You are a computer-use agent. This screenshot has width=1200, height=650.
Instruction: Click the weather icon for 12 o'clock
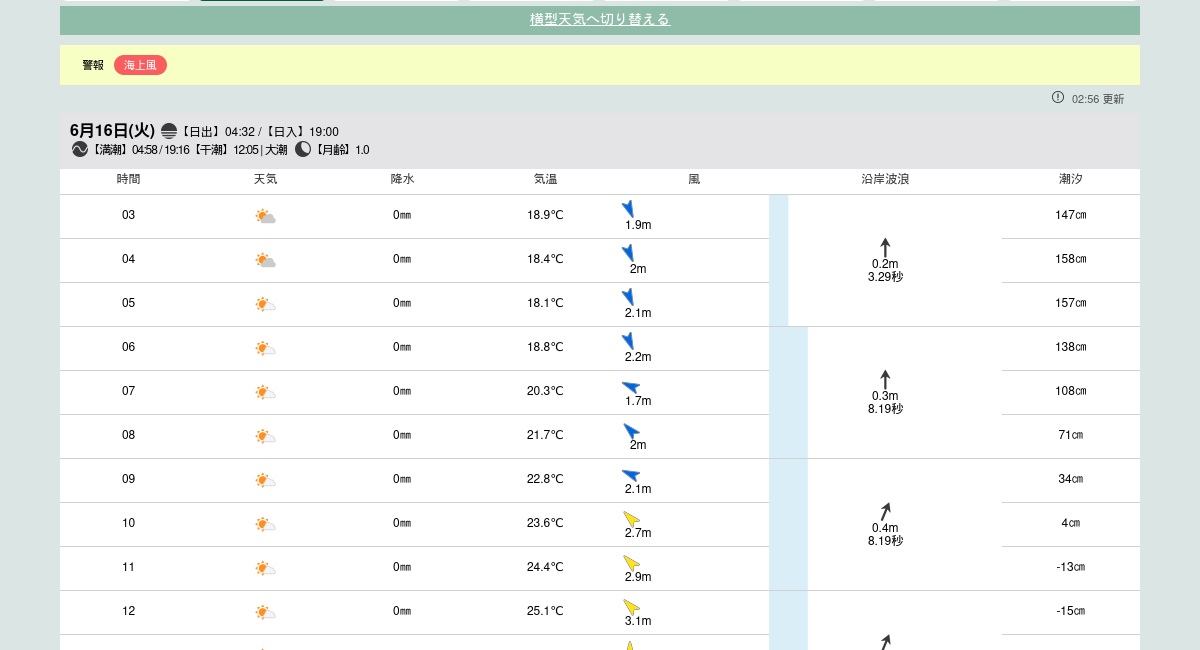click(265, 611)
